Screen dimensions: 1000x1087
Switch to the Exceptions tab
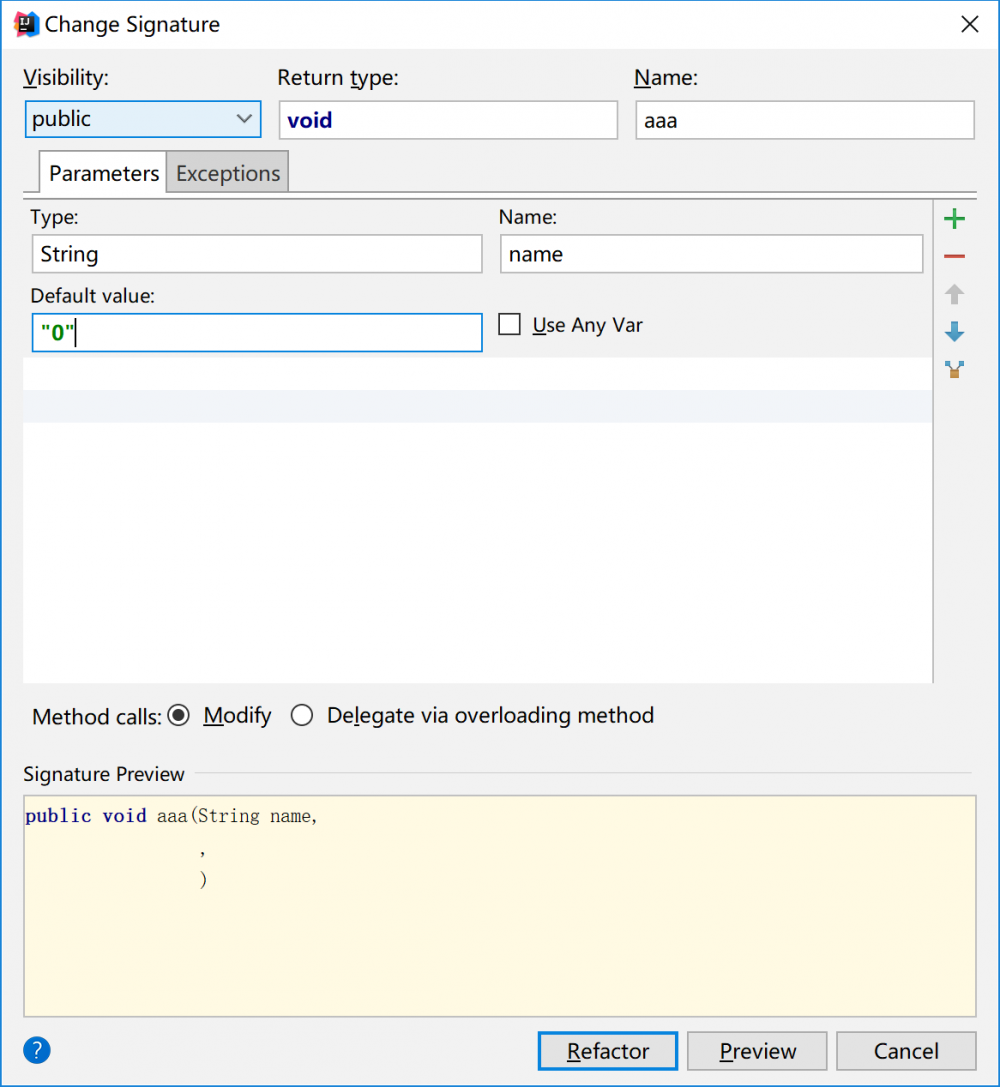click(228, 173)
